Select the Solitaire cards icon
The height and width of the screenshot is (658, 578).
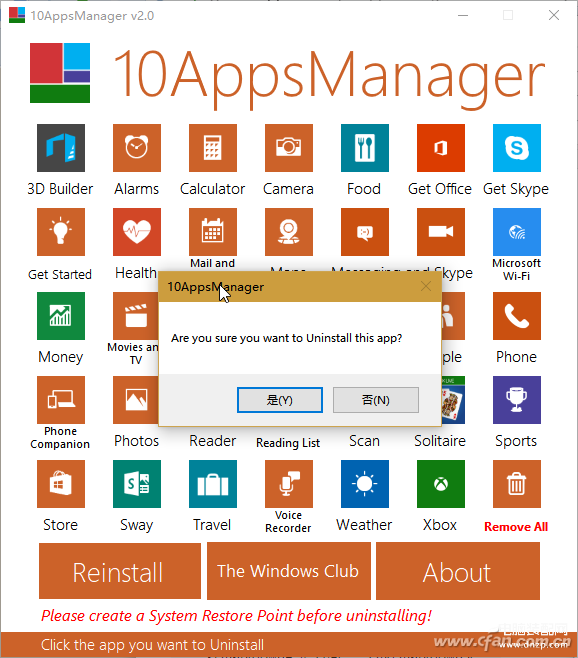click(453, 400)
